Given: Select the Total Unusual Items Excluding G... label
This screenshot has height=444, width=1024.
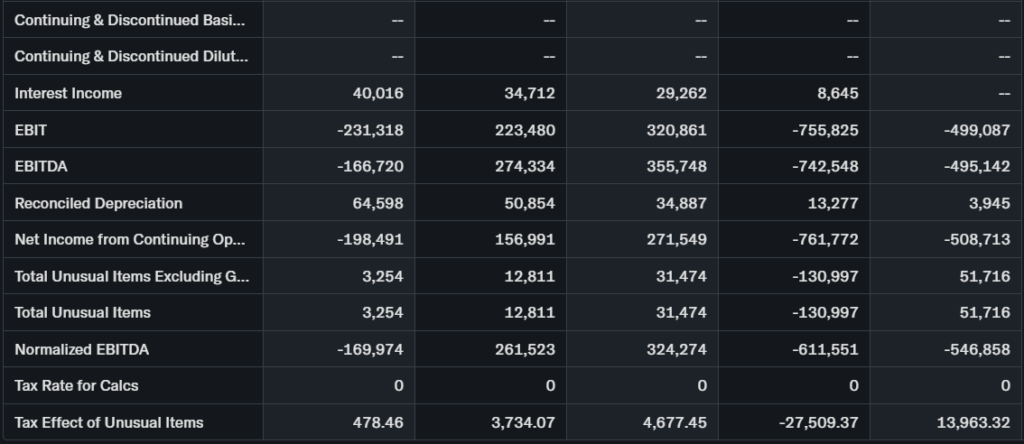Looking at the screenshot, I should pos(131,276).
